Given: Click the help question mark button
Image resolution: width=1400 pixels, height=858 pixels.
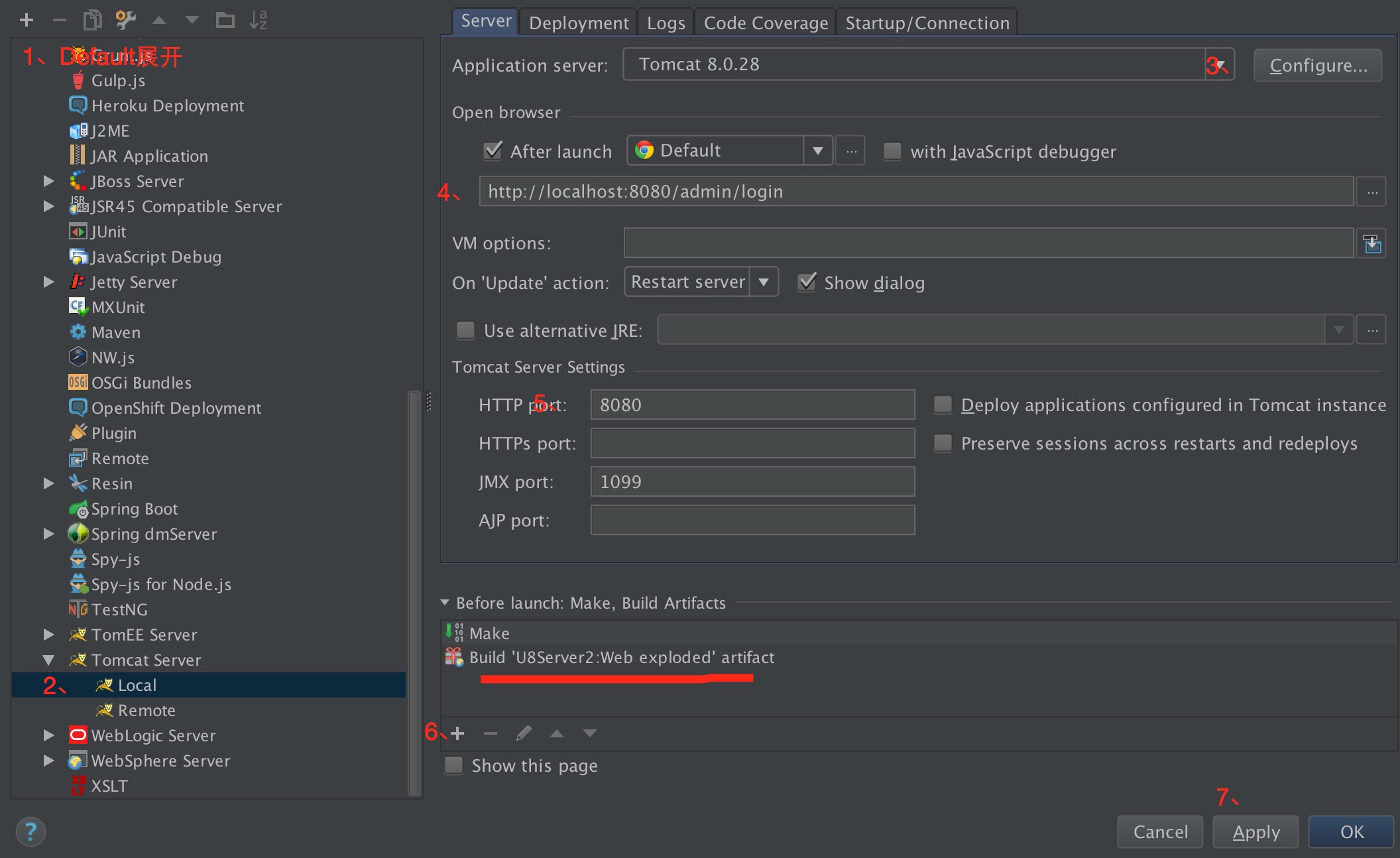Looking at the screenshot, I should tap(30, 831).
